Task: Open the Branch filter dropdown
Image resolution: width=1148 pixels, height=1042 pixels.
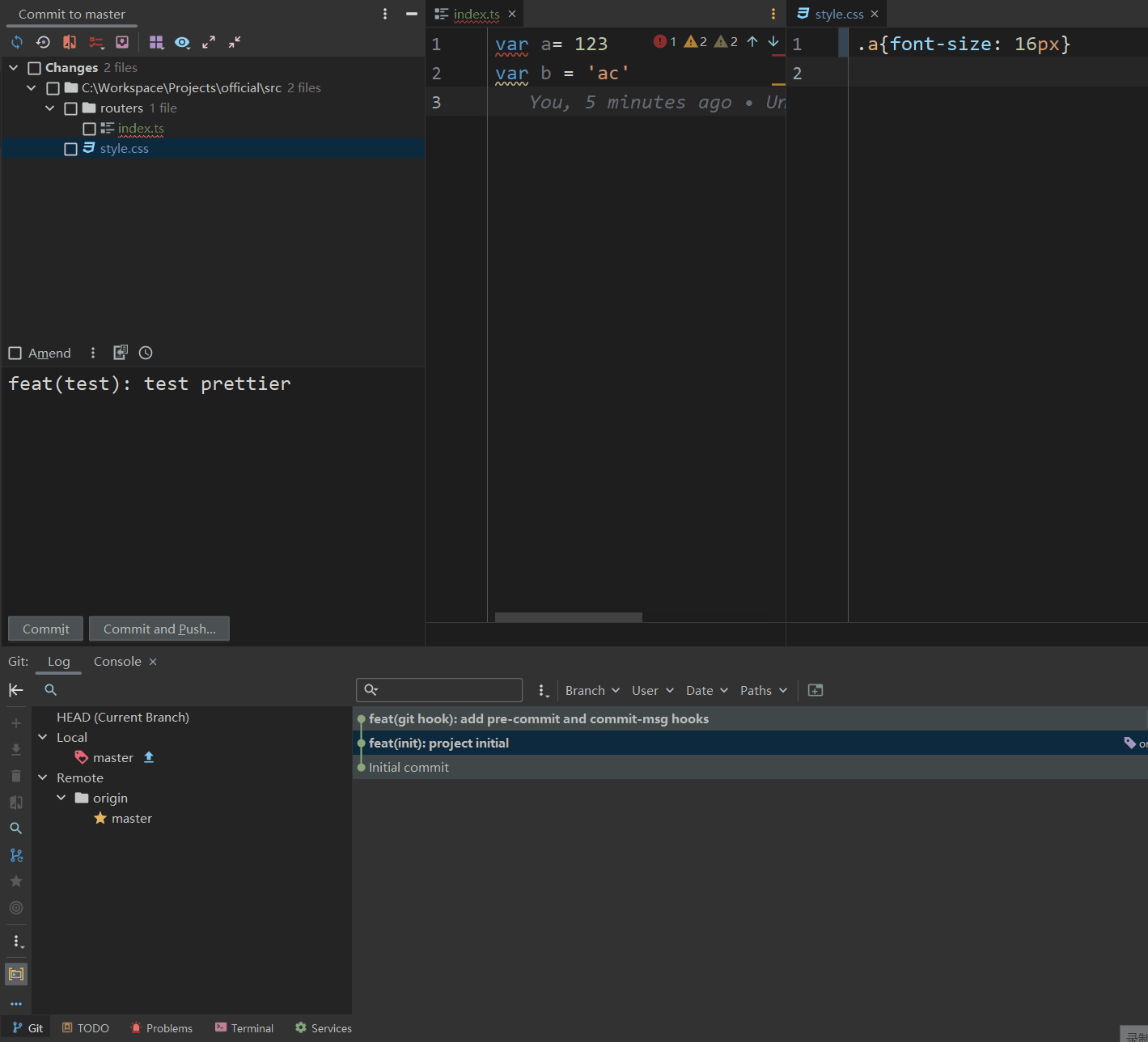Action: coord(592,690)
